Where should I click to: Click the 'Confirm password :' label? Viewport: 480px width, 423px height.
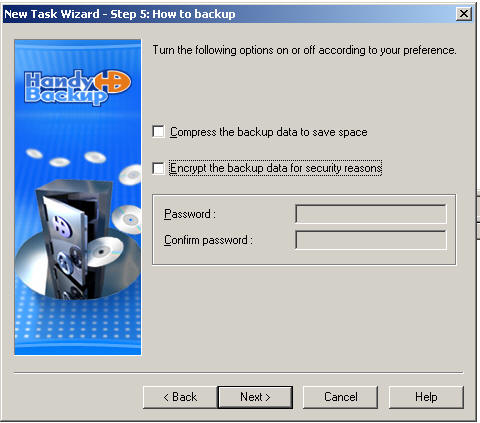point(208,240)
